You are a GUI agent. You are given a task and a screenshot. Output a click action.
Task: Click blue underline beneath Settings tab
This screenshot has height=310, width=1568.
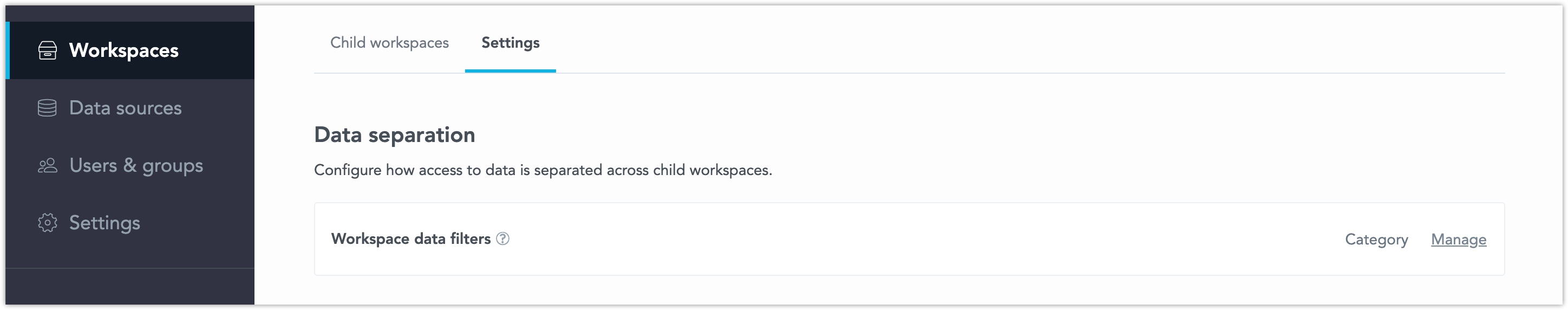tap(510, 70)
